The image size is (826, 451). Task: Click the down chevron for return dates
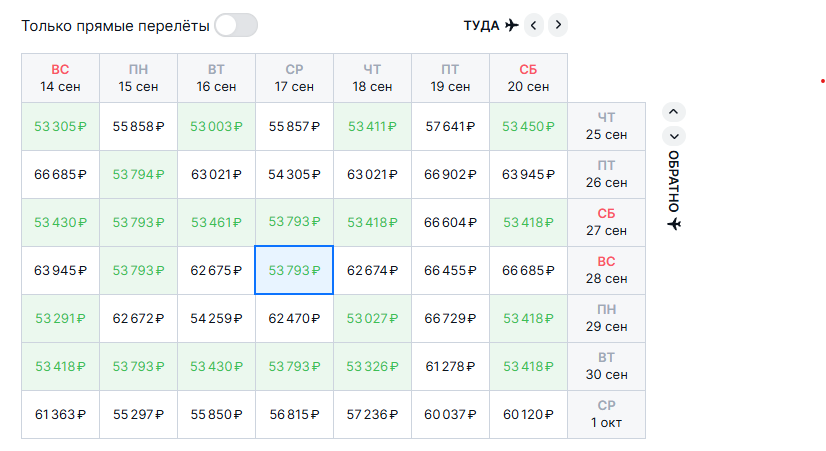pyautogui.click(x=674, y=136)
